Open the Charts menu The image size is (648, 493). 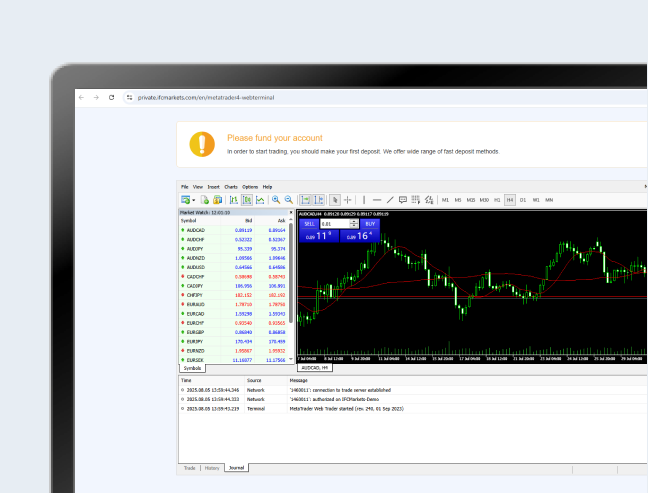pyautogui.click(x=231, y=187)
